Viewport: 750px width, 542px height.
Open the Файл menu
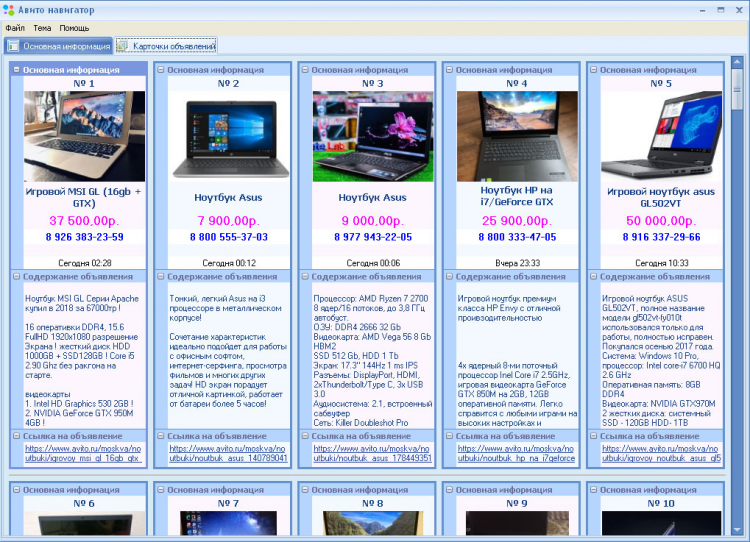(x=15, y=28)
